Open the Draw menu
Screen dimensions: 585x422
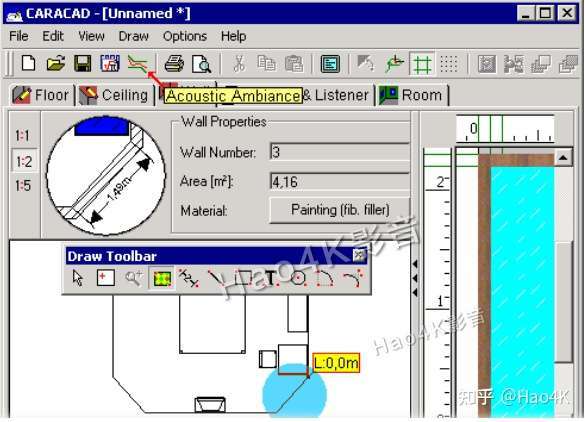coord(134,36)
